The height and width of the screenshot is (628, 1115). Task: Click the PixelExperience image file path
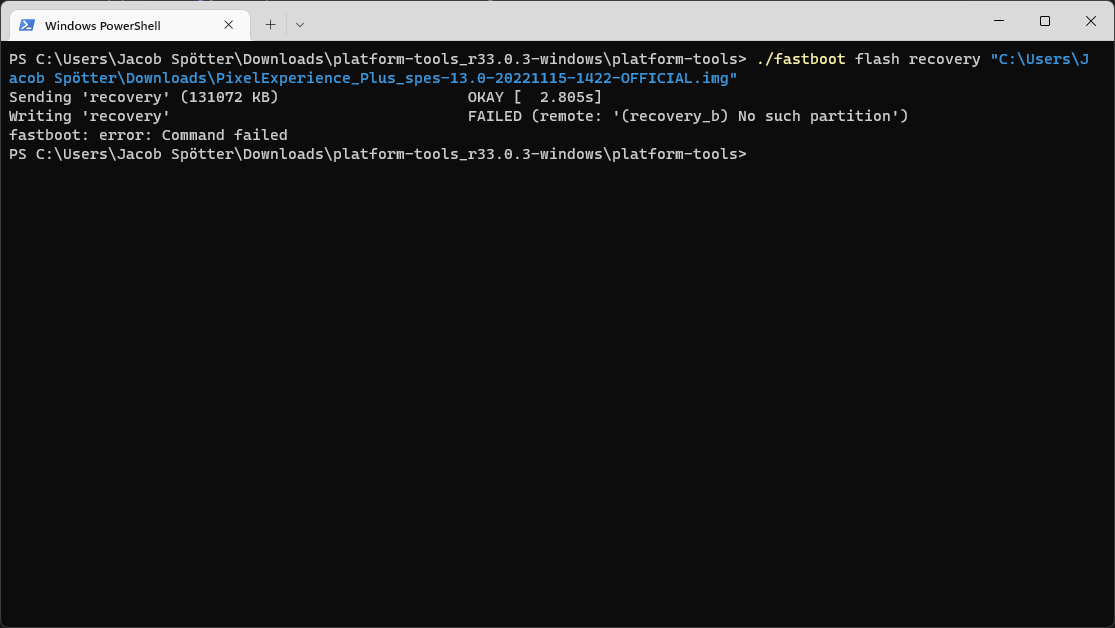click(x=373, y=78)
